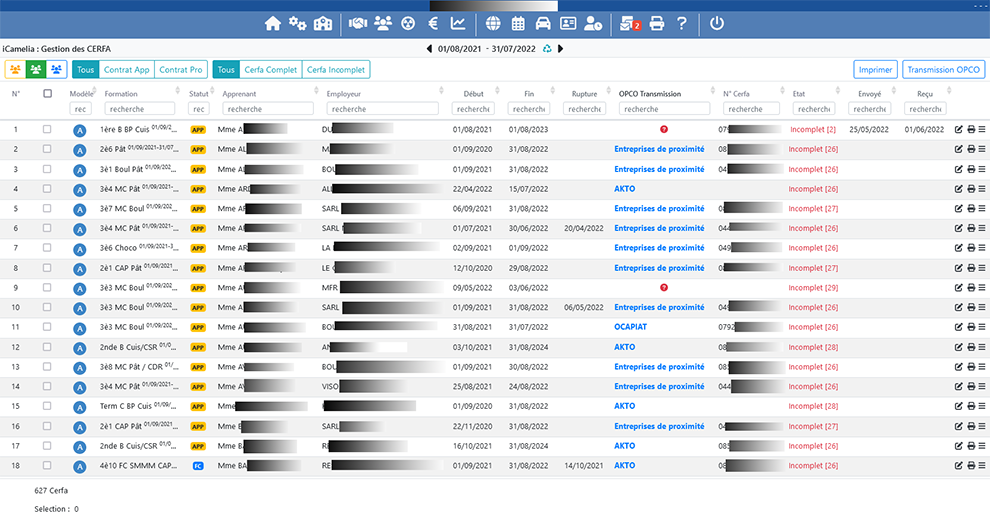Sort by the N° Cerfa column header
990x520 pixels.
(736, 94)
